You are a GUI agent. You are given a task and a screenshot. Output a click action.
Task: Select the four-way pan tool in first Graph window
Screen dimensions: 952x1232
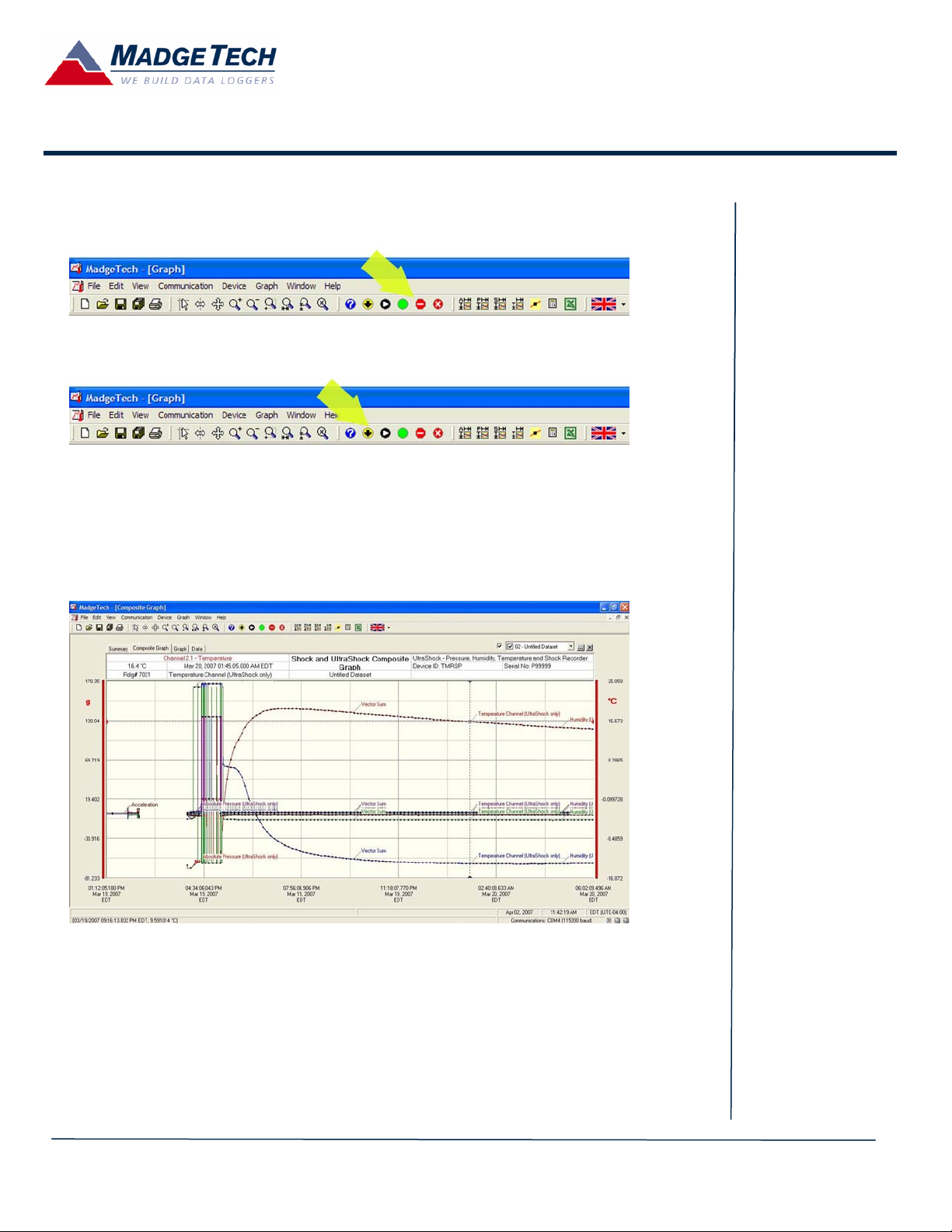[218, 304]
